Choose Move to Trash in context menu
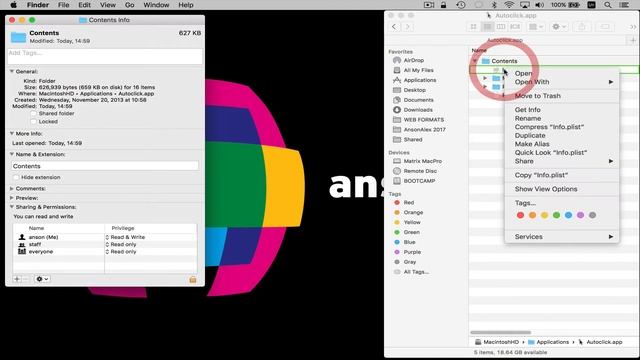 coord(562,96)
